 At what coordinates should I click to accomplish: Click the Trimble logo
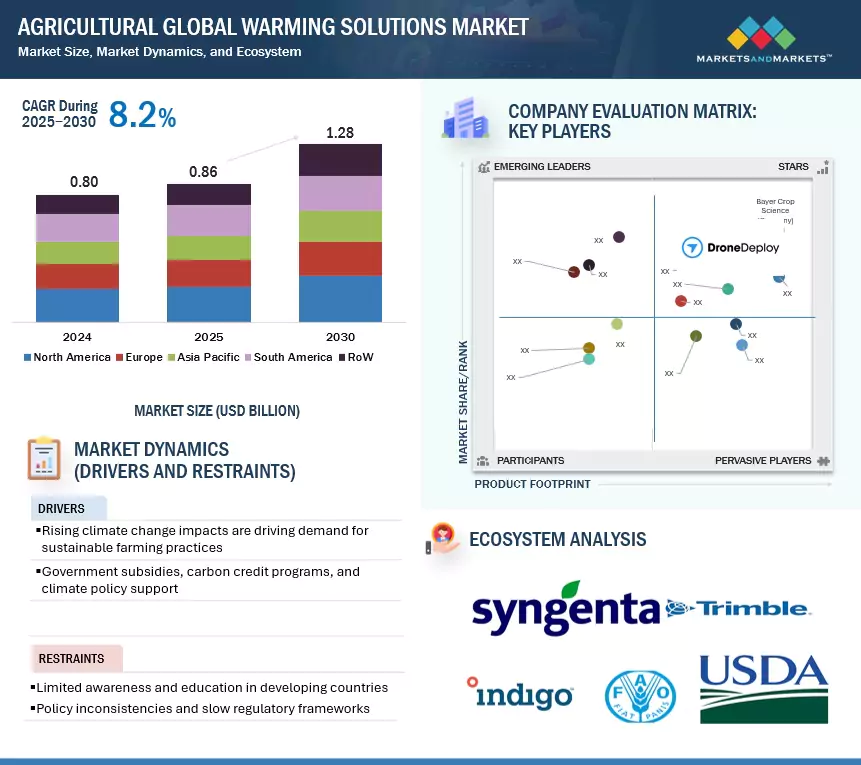[x=742, y=608]
